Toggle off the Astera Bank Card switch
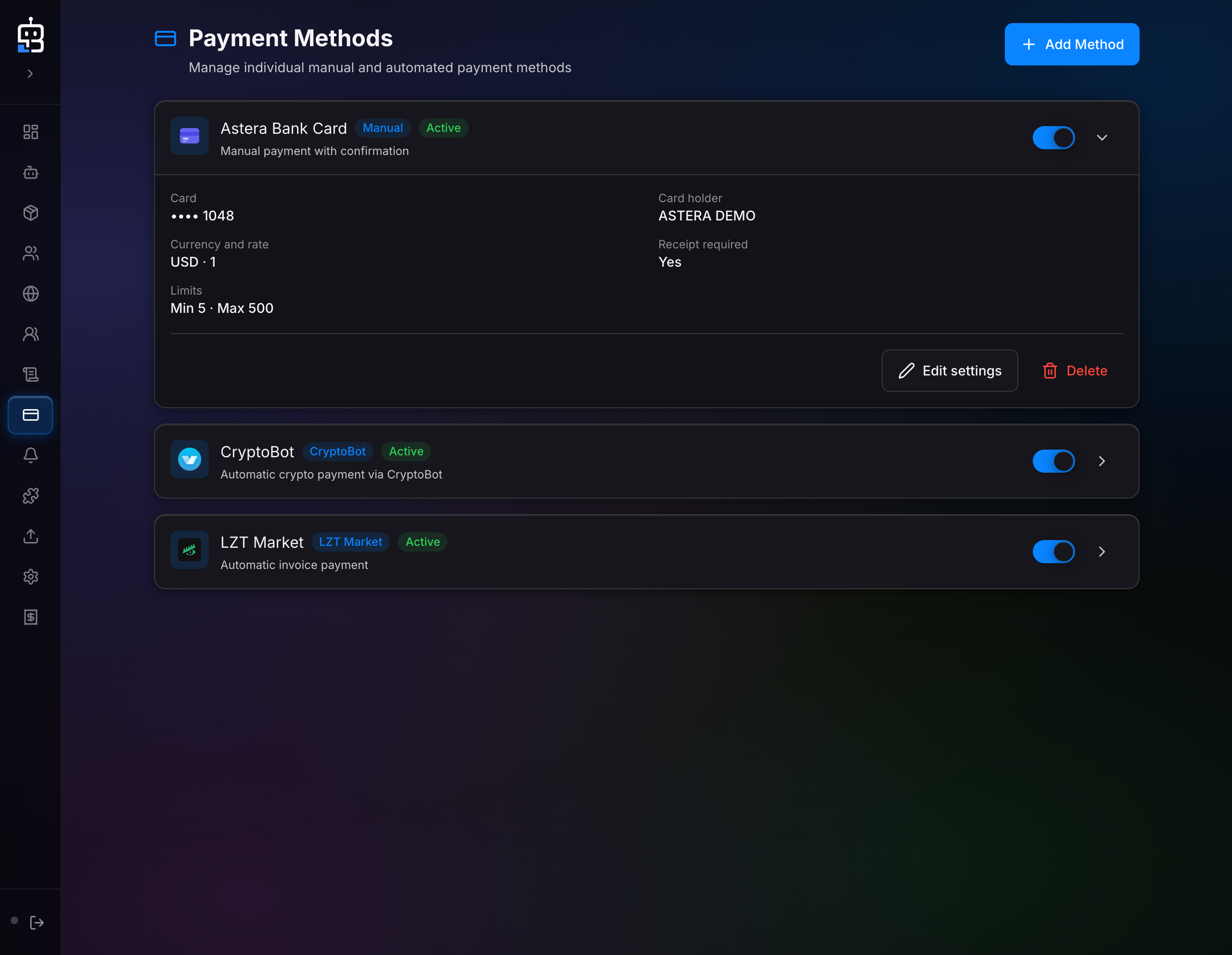Image resolution: width=1232 pixels, height=955 pixels. click(x=1053, y=138)
